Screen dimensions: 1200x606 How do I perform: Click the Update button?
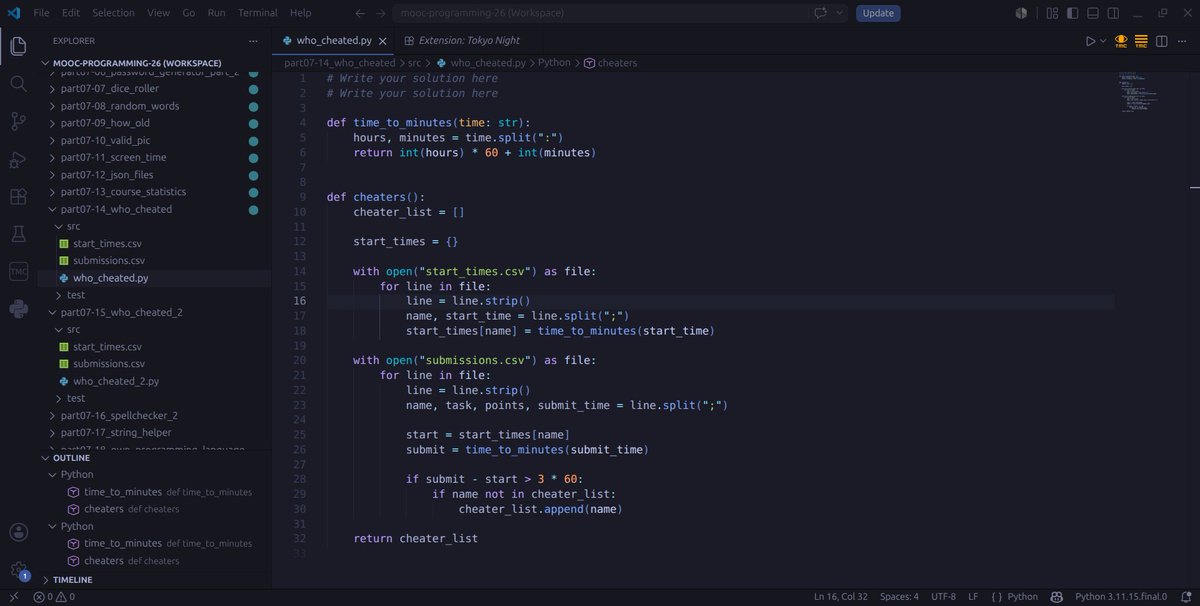(878, 13)
